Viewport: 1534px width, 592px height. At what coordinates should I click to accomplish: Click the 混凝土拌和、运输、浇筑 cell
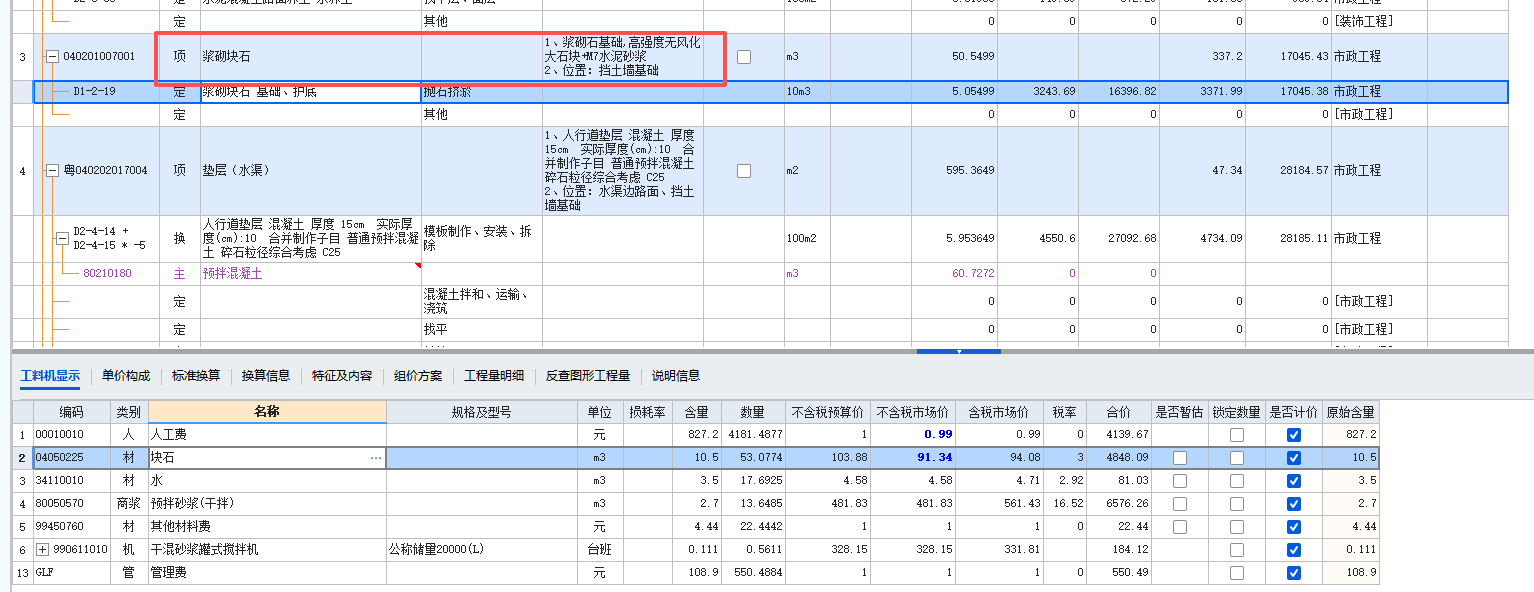click(482, 301)
